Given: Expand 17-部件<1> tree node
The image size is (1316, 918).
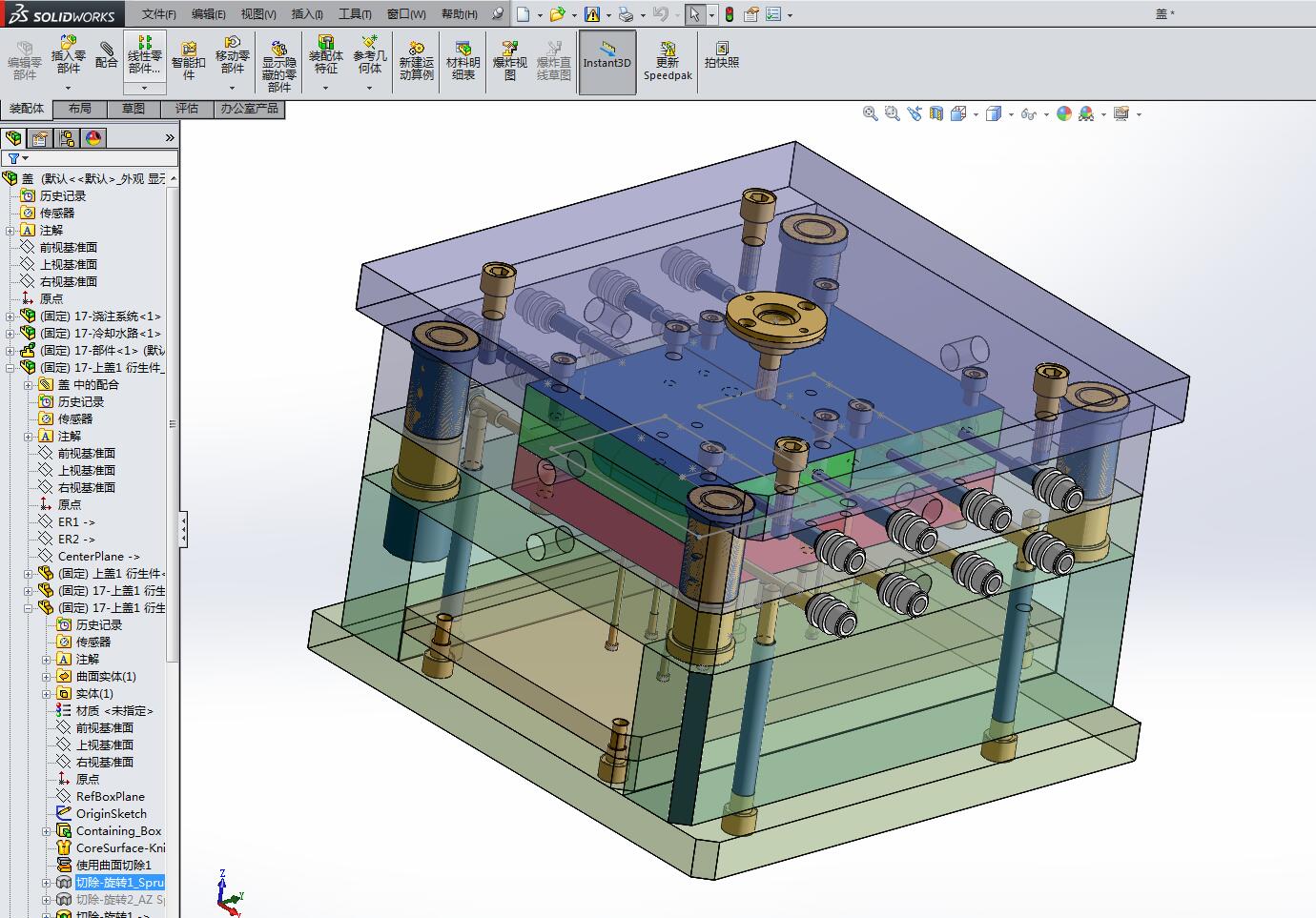Looking at the screenshot, I should click(10, 351).
